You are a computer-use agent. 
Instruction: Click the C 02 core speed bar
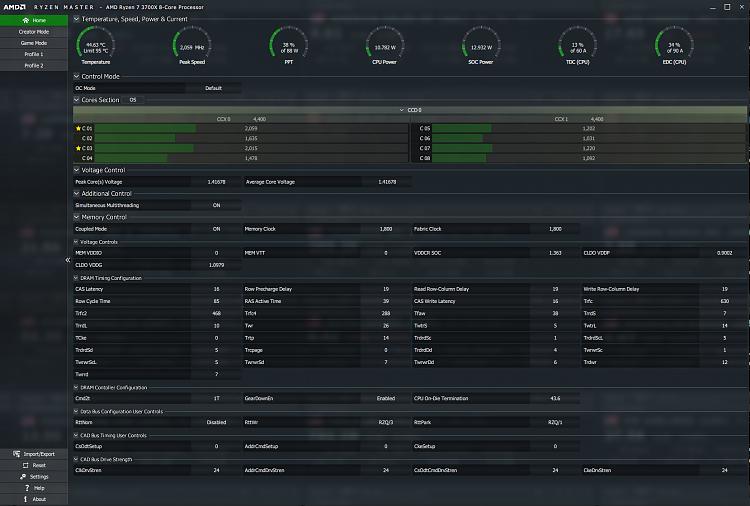tap(251, 138)
